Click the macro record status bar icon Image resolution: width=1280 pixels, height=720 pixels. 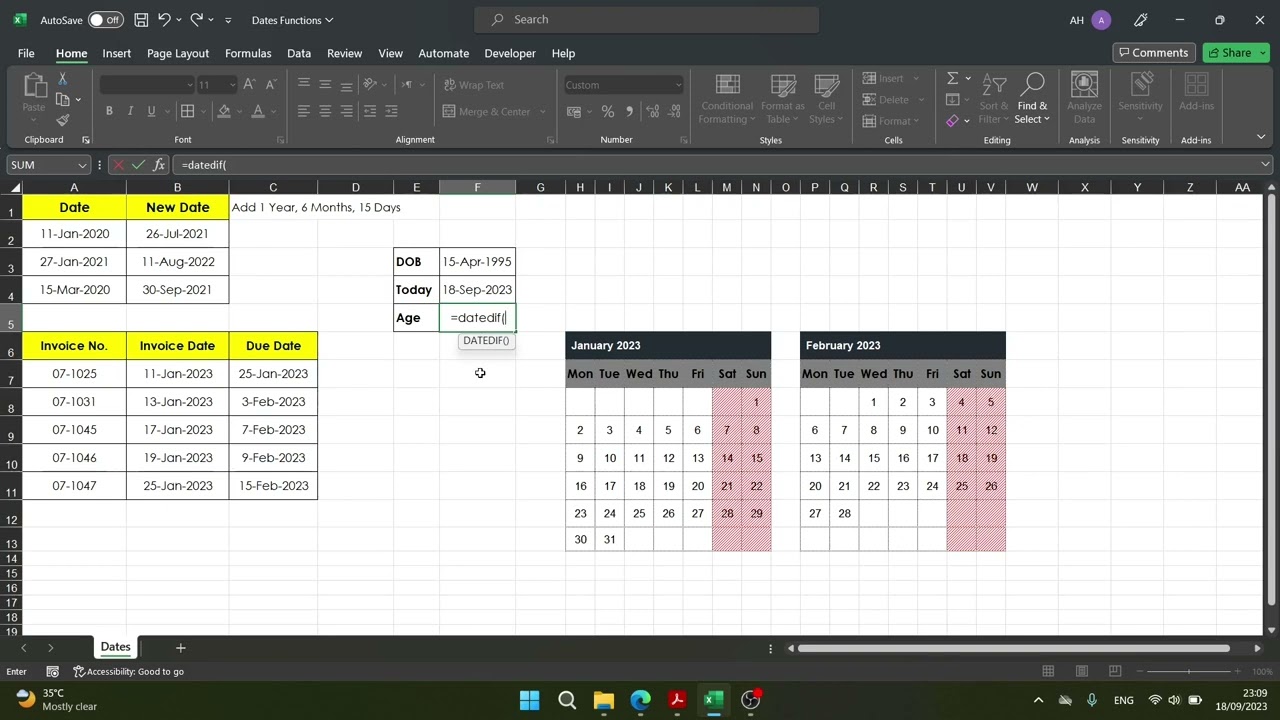point(52,671)
